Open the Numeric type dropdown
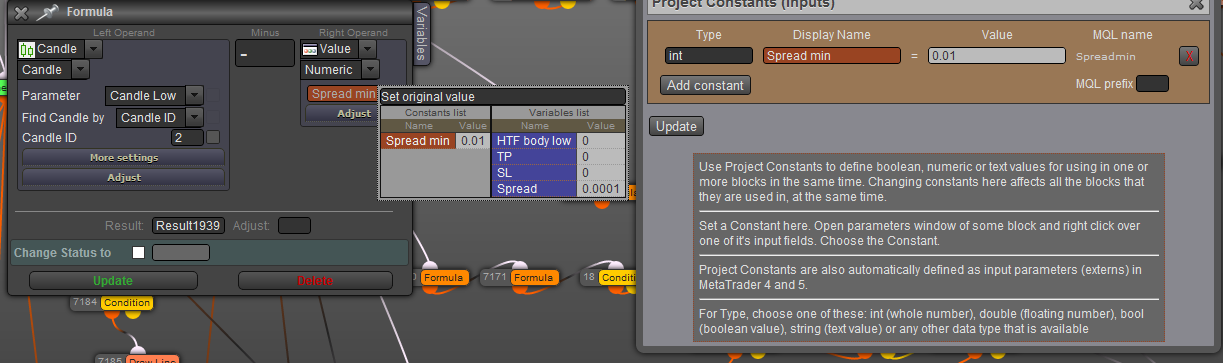This screenshot has height=363, width=1223. point(370,70)
